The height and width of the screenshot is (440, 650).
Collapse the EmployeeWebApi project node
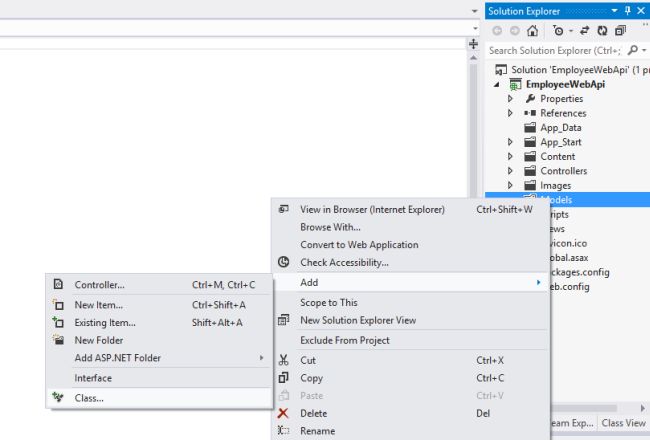tap(497, 85)
